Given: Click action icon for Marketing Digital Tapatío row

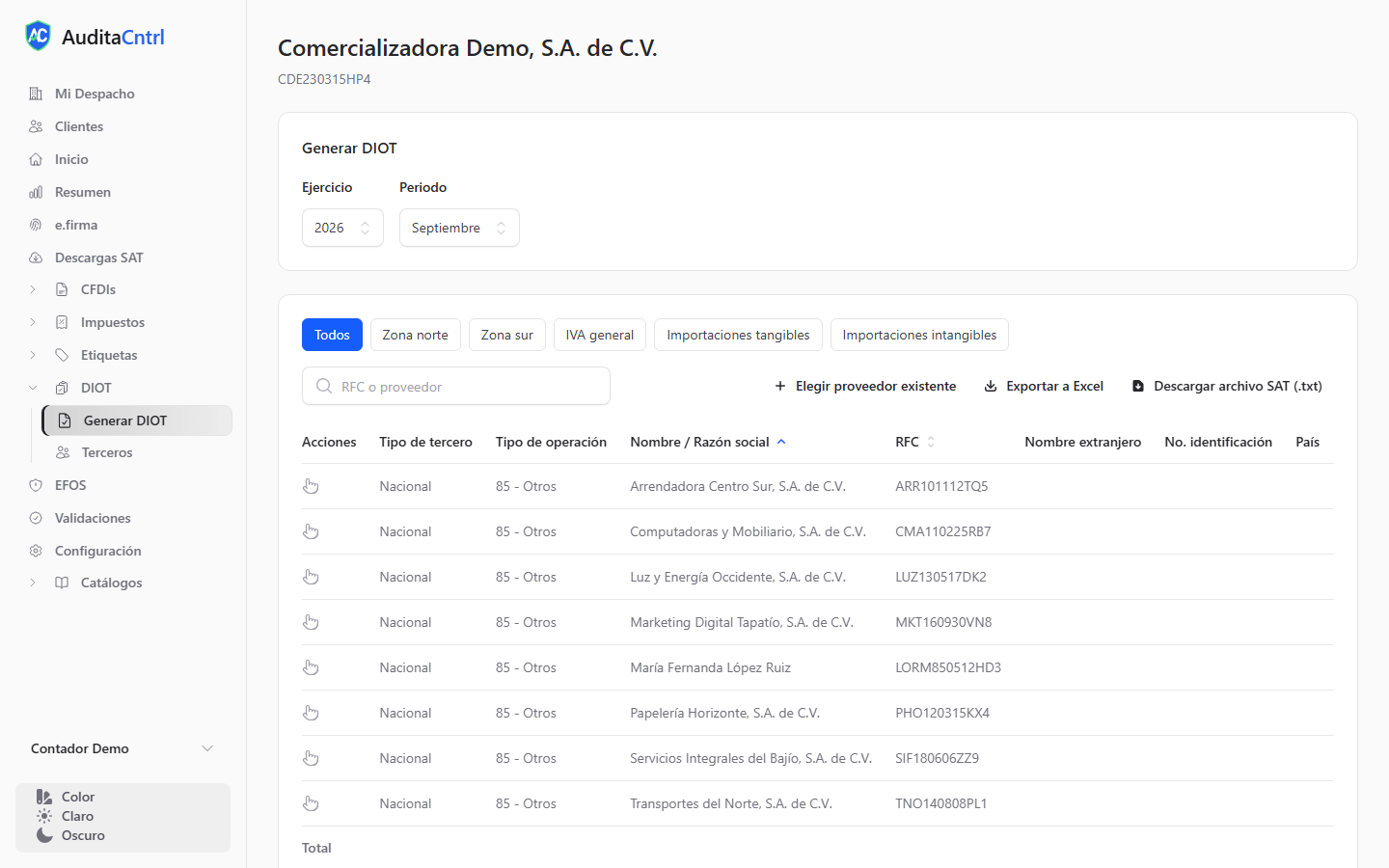Looking at the screenshot, I should (311, 622).
